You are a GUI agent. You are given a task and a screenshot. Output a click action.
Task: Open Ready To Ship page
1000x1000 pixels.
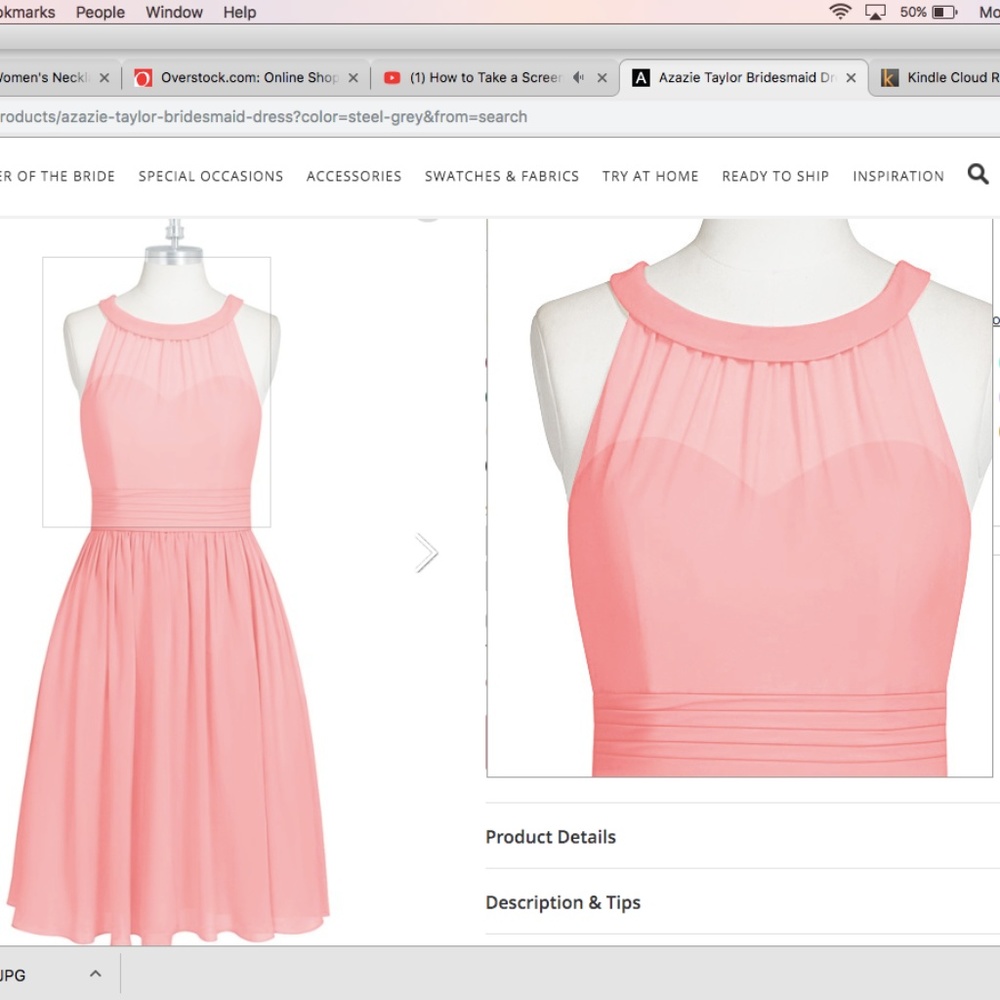(776, 176)
